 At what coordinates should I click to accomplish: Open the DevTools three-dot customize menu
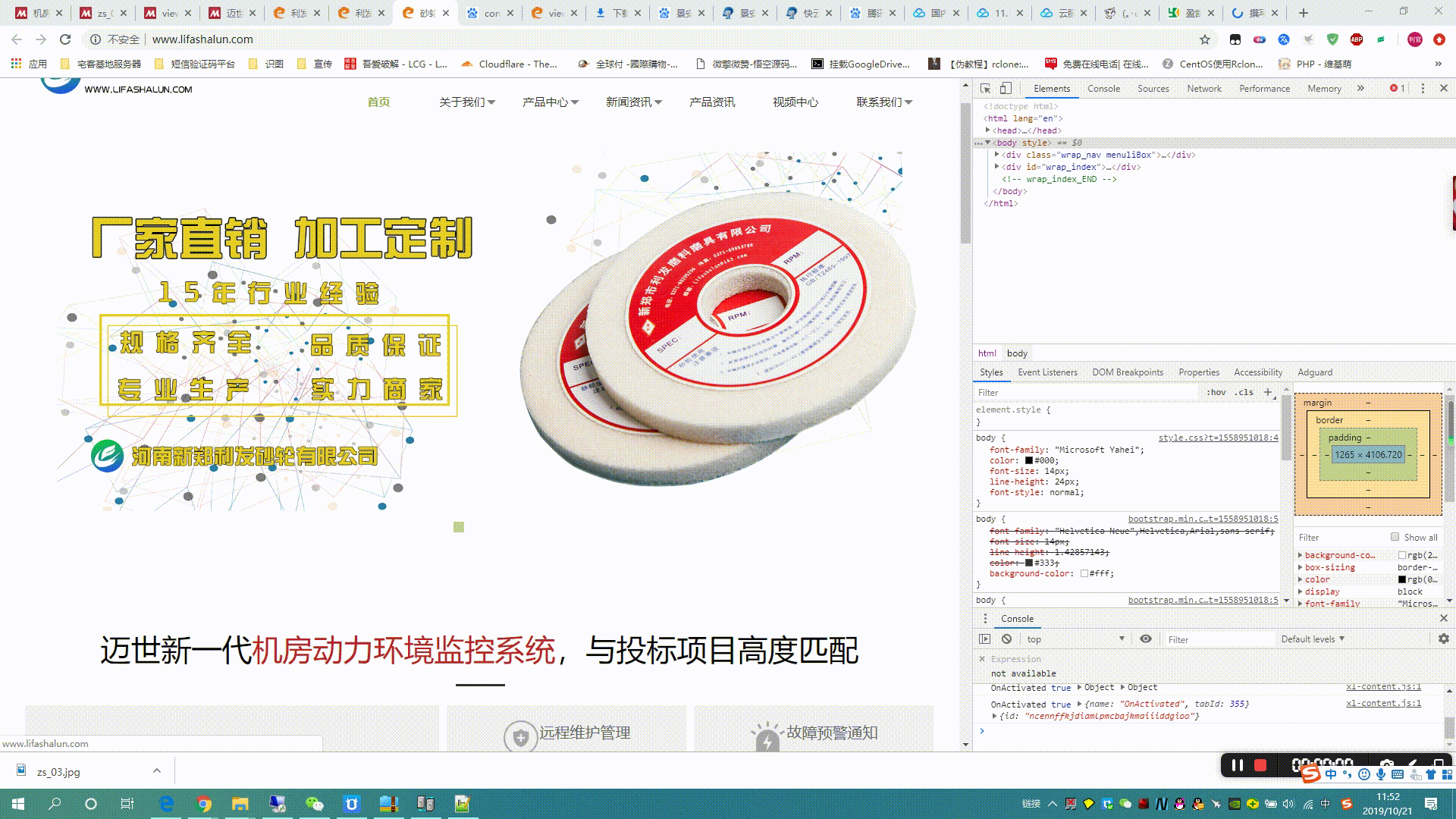(x=1423, y=89)
